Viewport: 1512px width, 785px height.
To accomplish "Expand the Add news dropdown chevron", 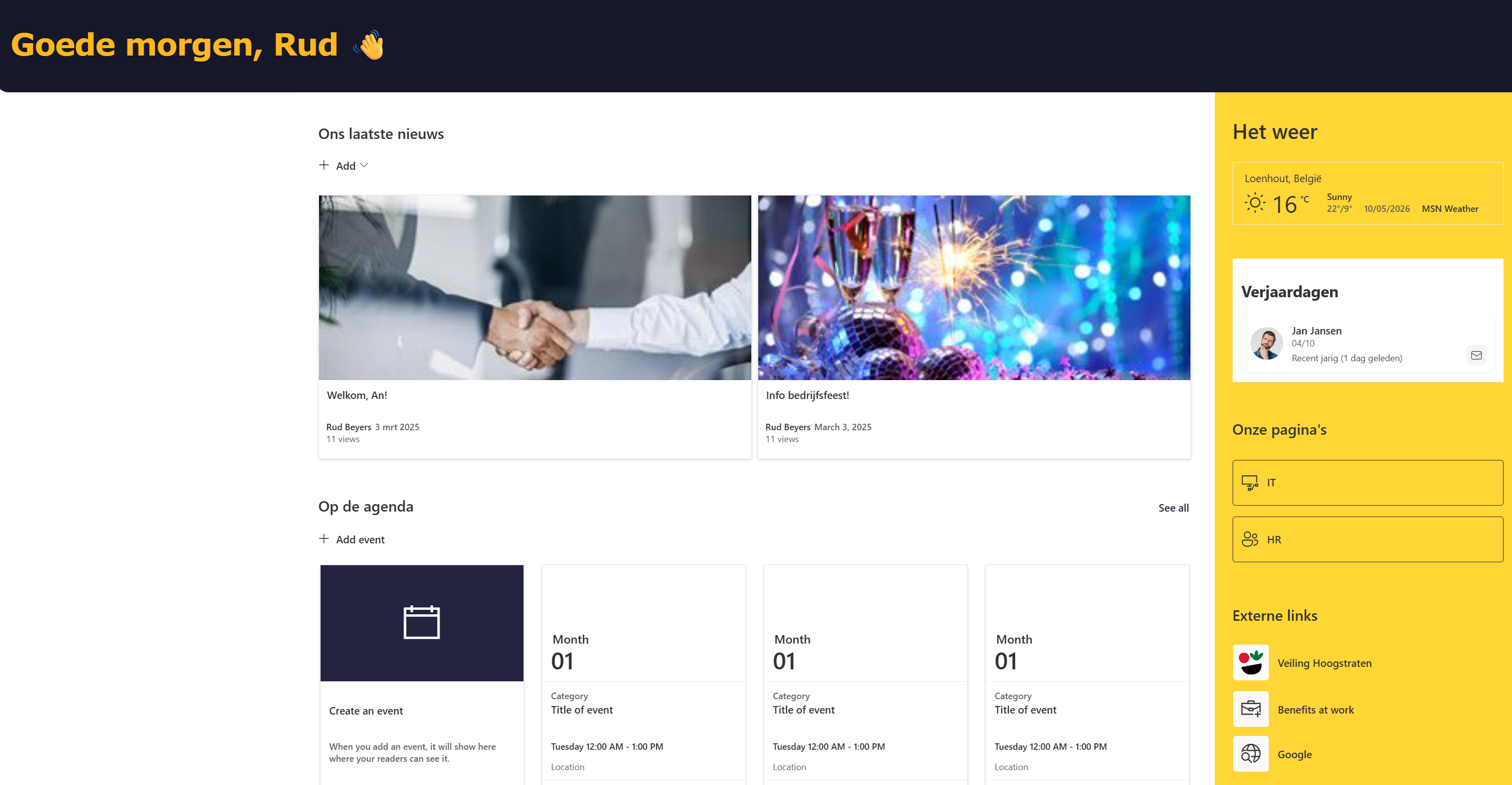I will 364,166.
